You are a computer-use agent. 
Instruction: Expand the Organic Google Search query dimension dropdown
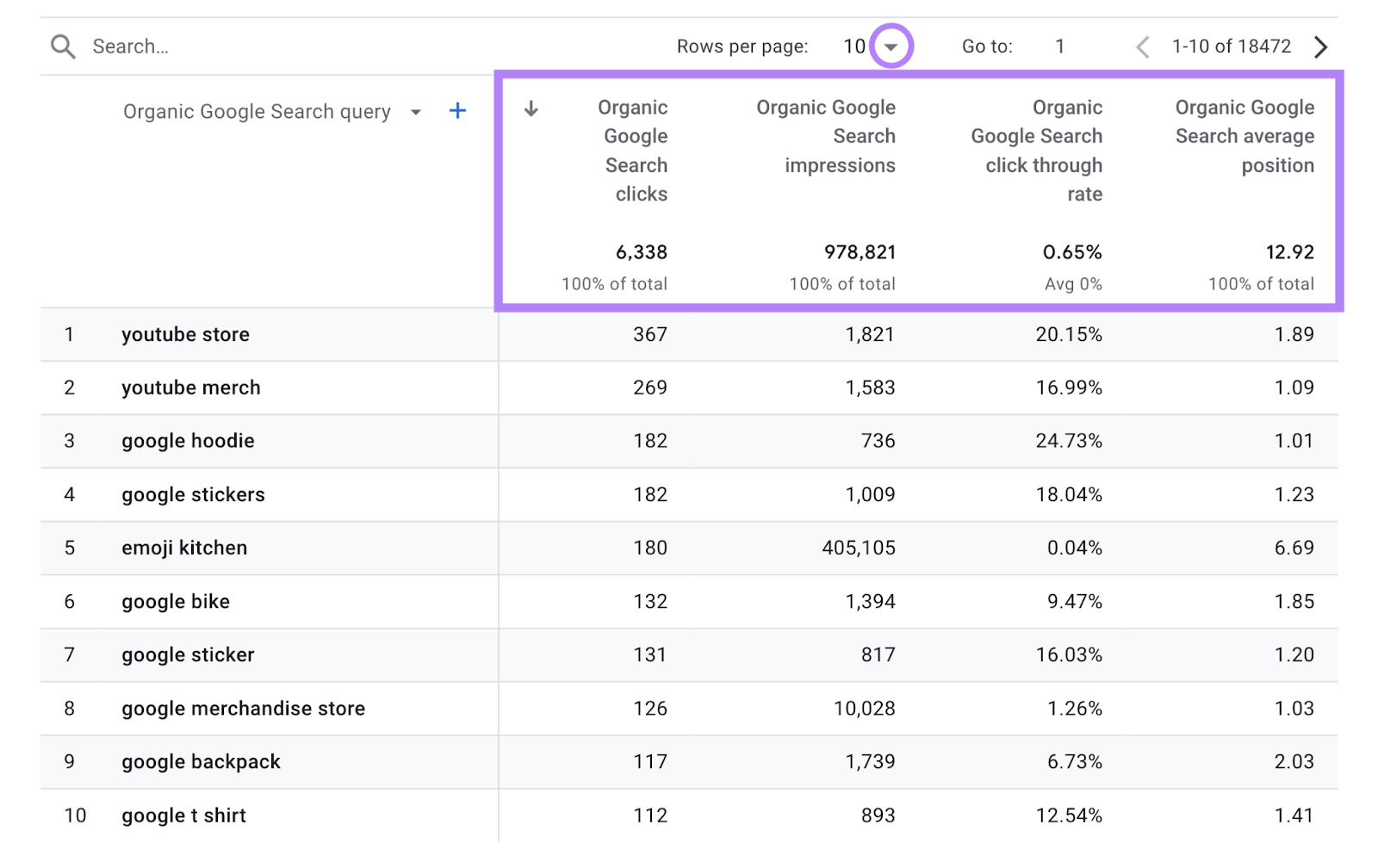click(x=415, y=111)
